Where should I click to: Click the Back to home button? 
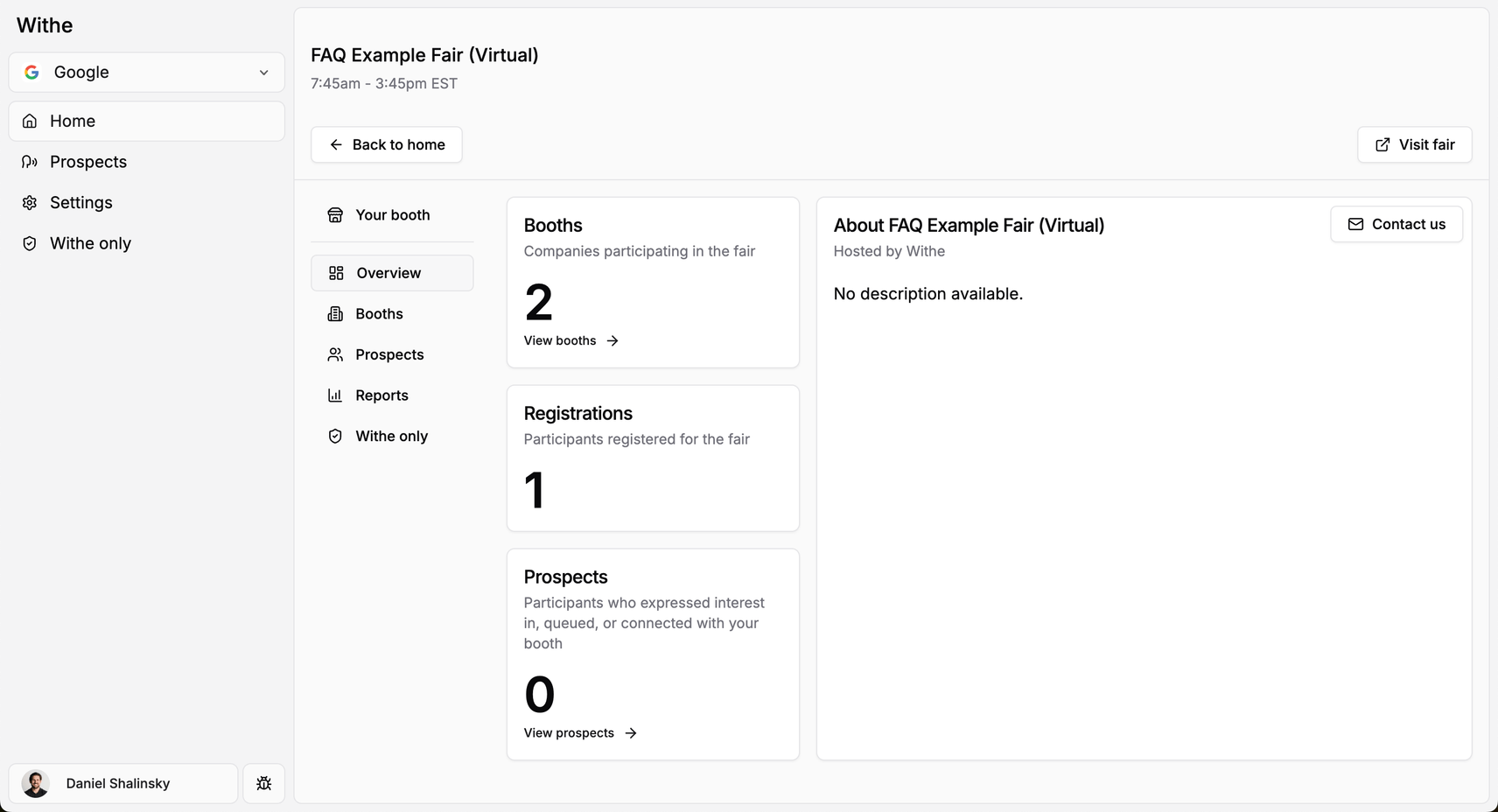coord(387,144)
